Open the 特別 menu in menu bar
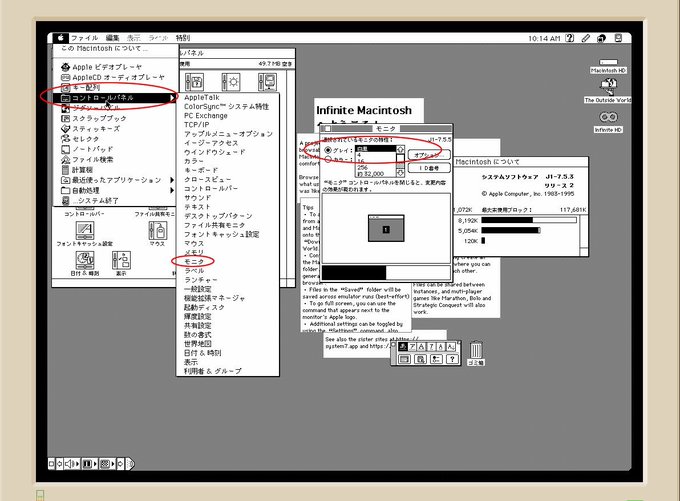Image resolution: width=680 pixels, height=501 pixels. 183,38
